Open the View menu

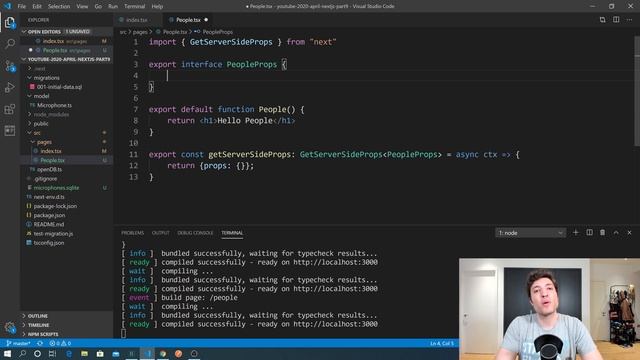(82, 6)
